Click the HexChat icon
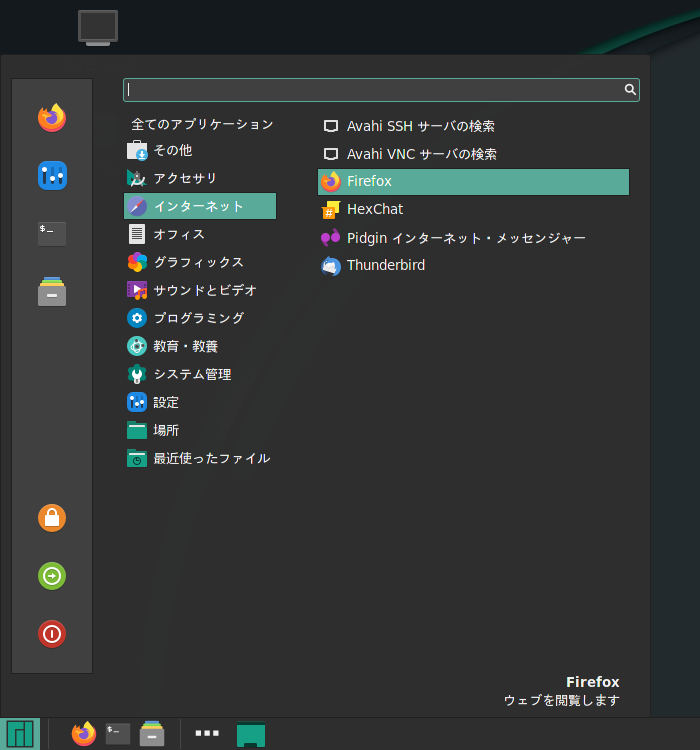 tap(331, 210)
